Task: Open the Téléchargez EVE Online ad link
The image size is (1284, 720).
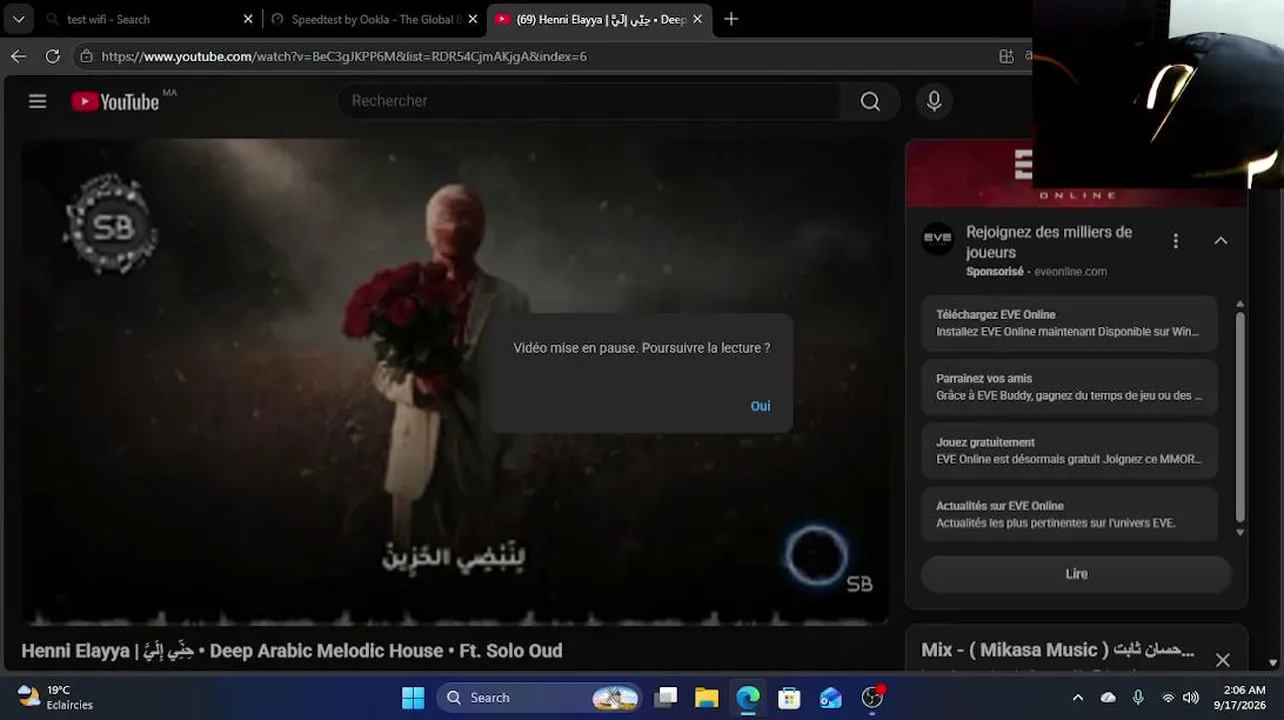Action: tap(1069, 323)
